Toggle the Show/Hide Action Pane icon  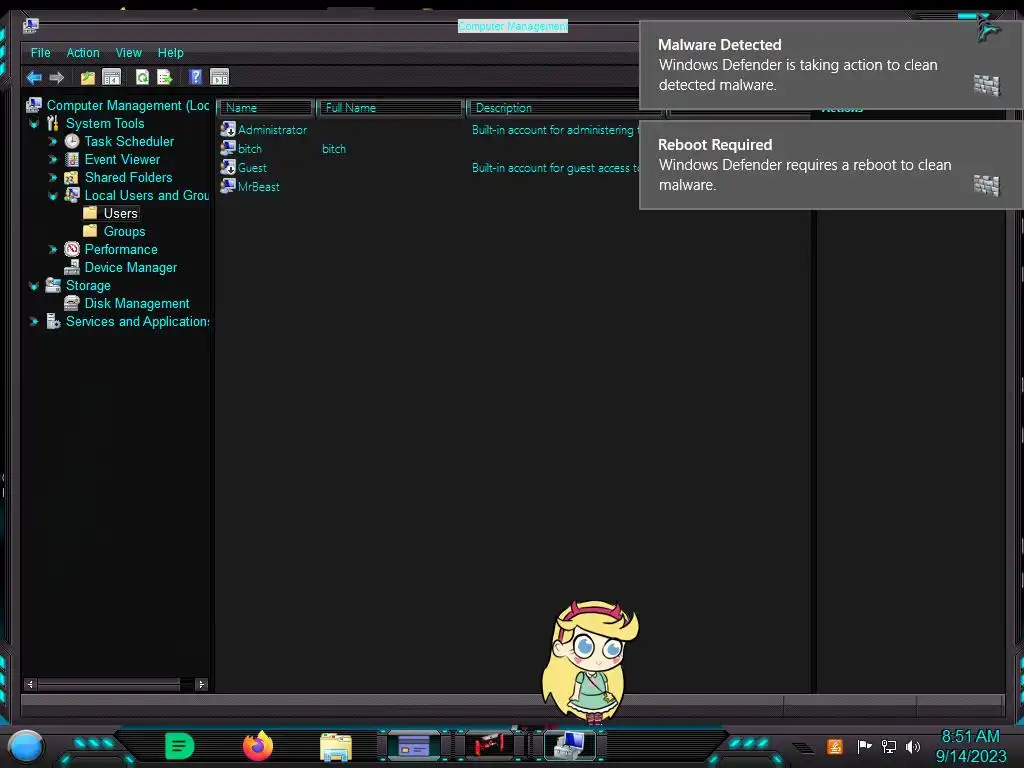219,77
